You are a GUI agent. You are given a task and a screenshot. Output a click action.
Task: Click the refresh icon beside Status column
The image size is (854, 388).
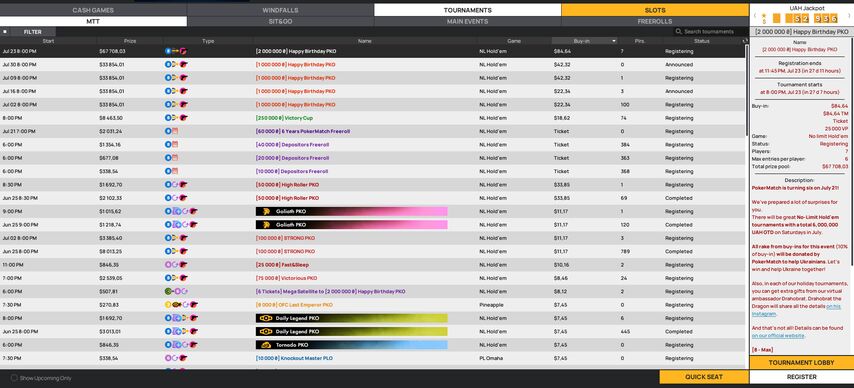point(745,41)
